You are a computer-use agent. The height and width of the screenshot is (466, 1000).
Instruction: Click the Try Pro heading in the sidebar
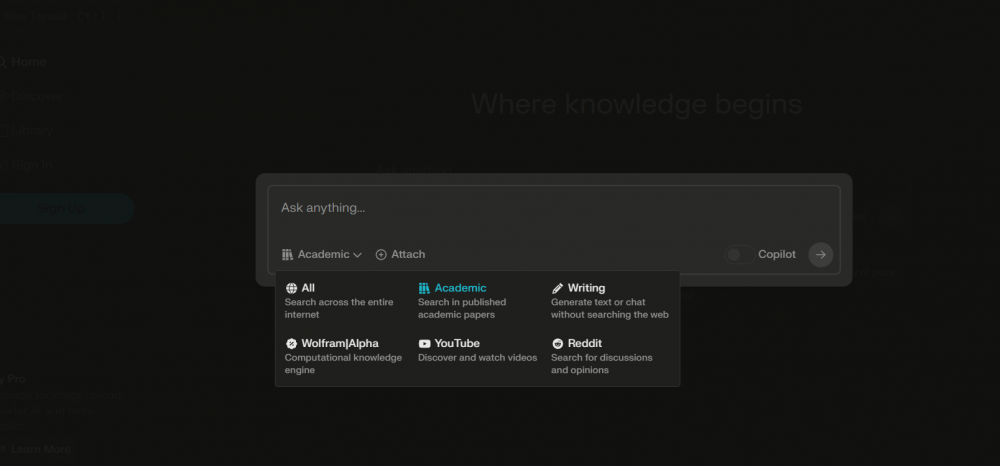[x=14, y=379]
